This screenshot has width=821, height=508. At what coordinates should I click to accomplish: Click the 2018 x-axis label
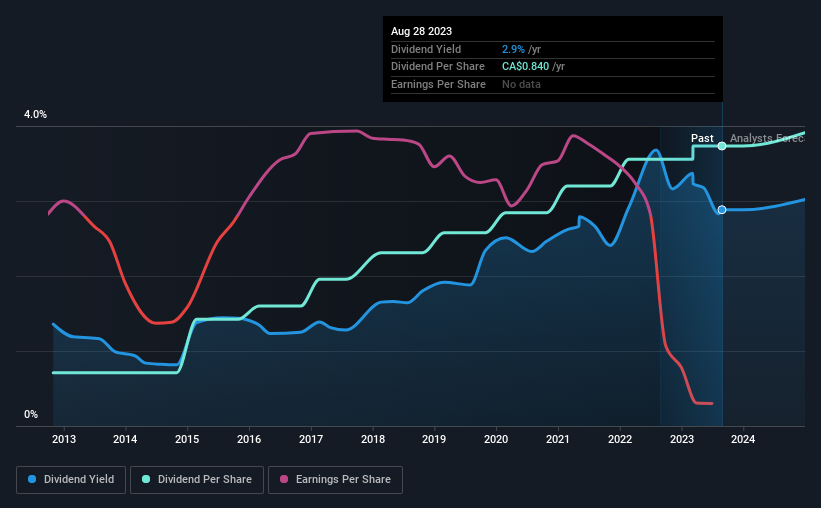(x=373, y=439)
